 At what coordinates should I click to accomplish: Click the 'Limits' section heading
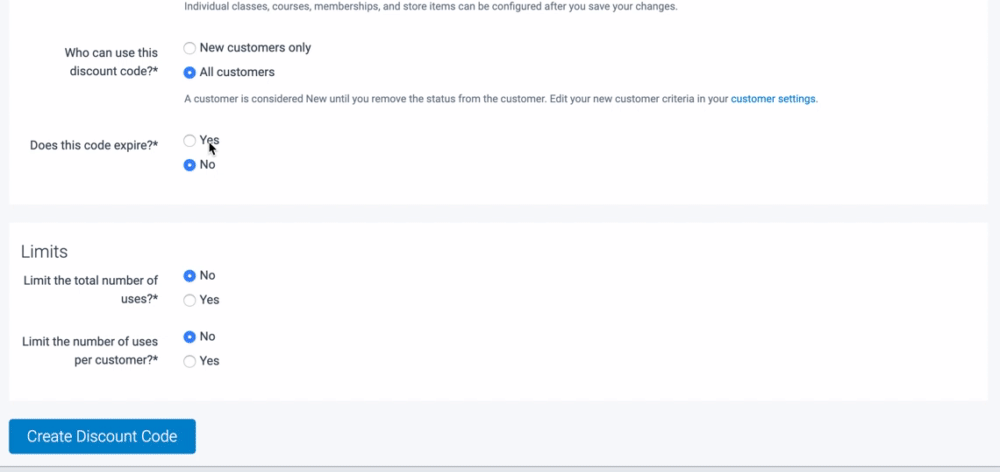[x=44, y=251]
